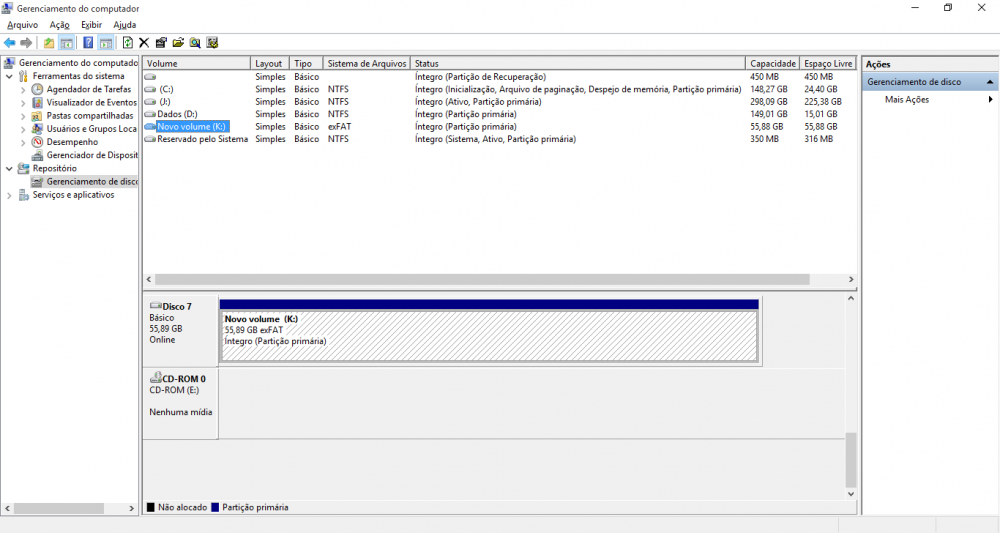This screenshot has width=1000, height=533.
Task: Click the Delete X toolbar icon
Action: [x=144, y=43]
